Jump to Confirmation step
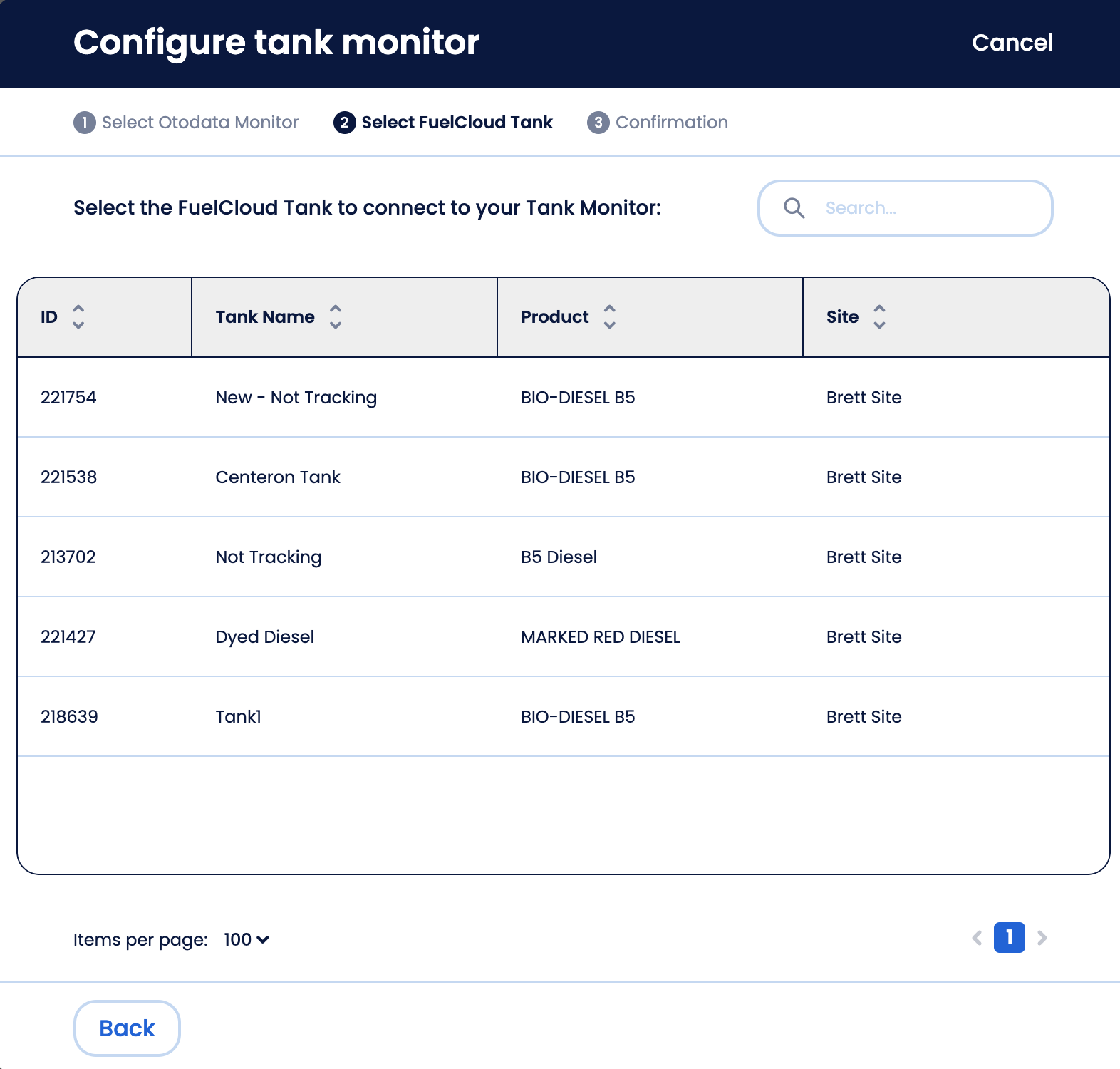The width and height of the screenshot is (1120, 1069). pos(658,123)
